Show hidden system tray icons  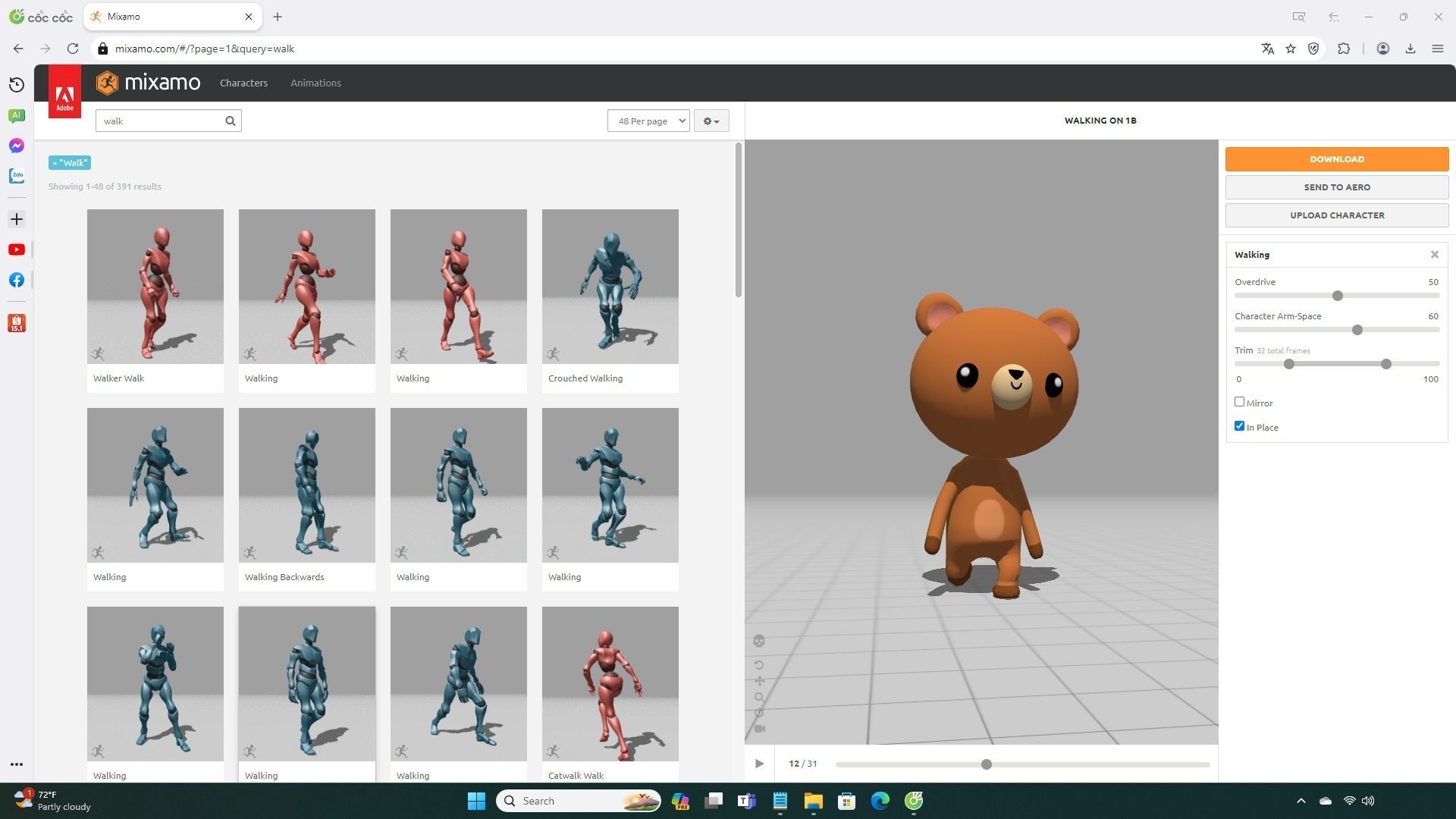(x=1301, y=801)
